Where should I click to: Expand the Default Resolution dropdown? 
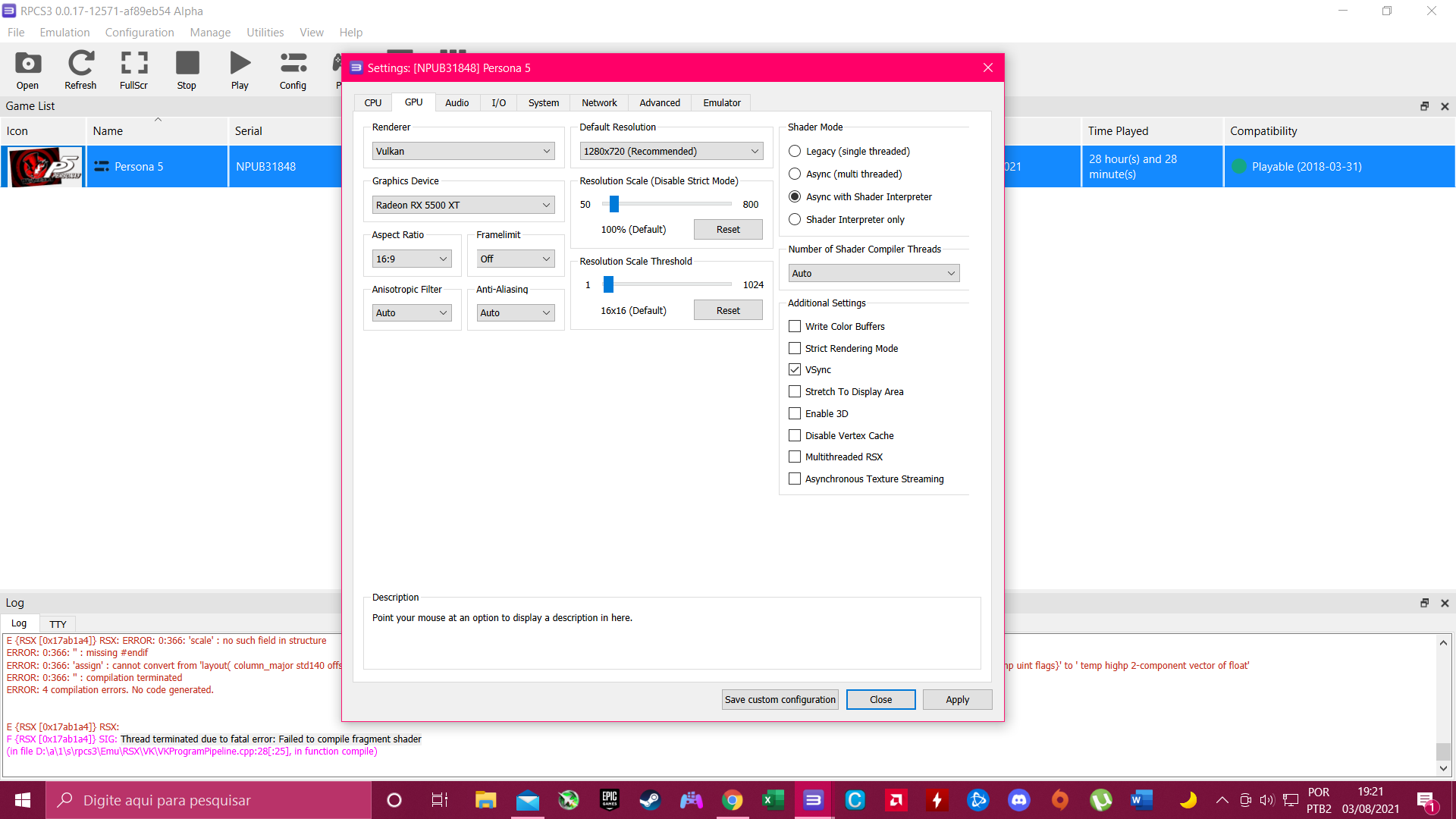tap(670, 151)
